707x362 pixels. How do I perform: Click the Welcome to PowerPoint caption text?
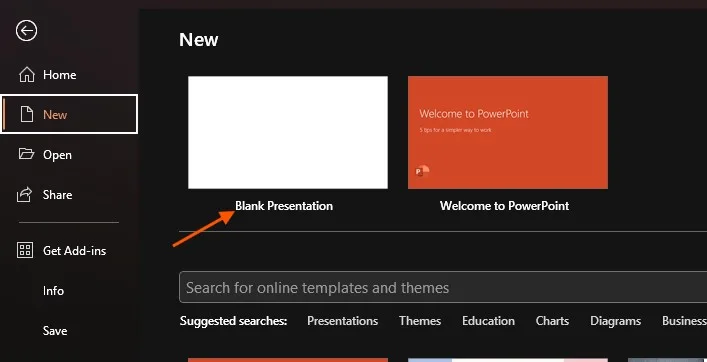[x=505, y=206]
